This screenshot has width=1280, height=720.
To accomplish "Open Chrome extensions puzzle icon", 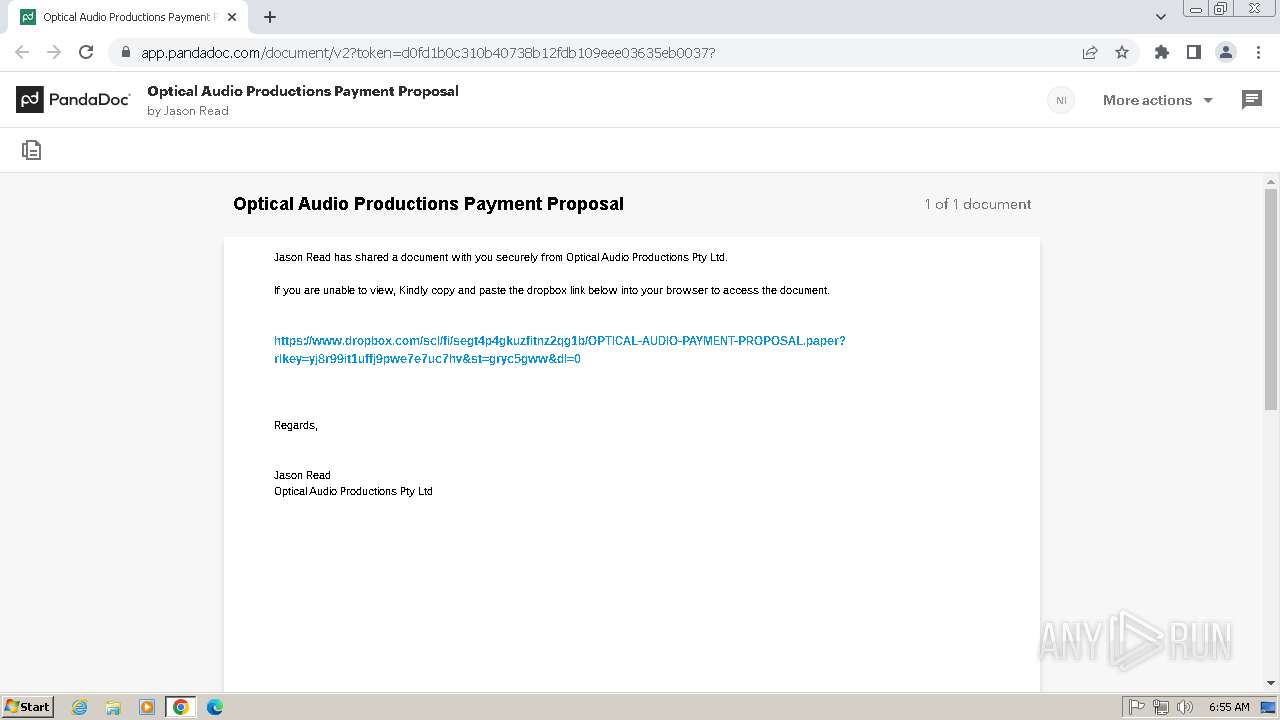I will point(1162,52).
